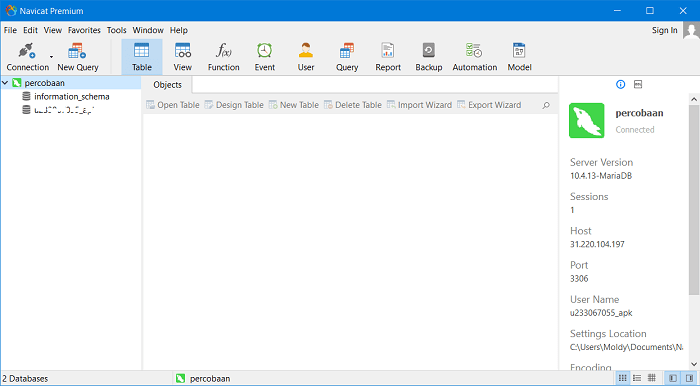Open the Report section
Image resolution: width=700 pixels, height=386 pixels.
[x=388, y=57]
